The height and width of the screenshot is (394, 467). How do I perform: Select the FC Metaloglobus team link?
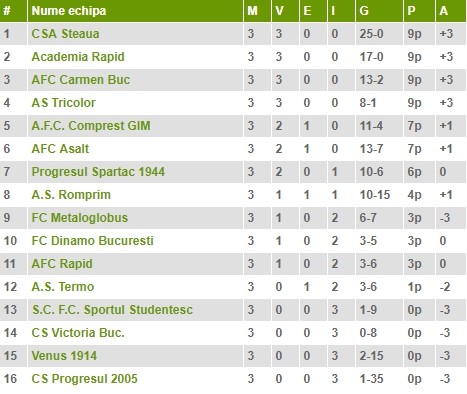coord(80,218)
